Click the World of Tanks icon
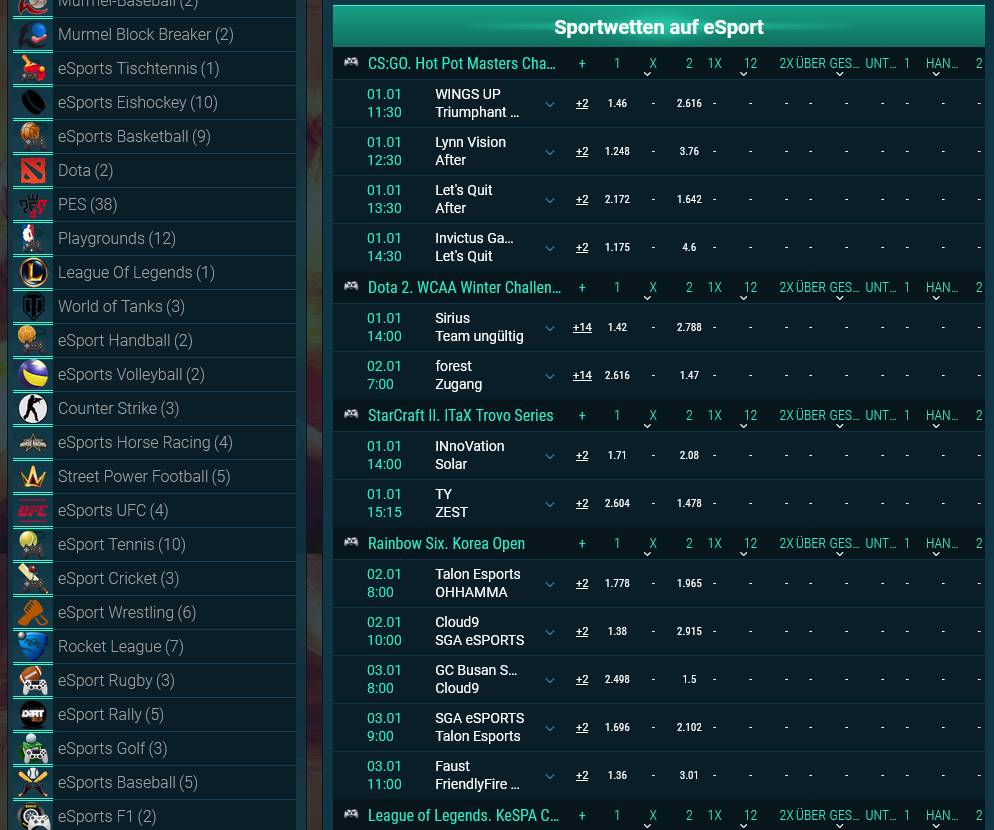This screenshot has height=830, width=994. coord(33,306)
